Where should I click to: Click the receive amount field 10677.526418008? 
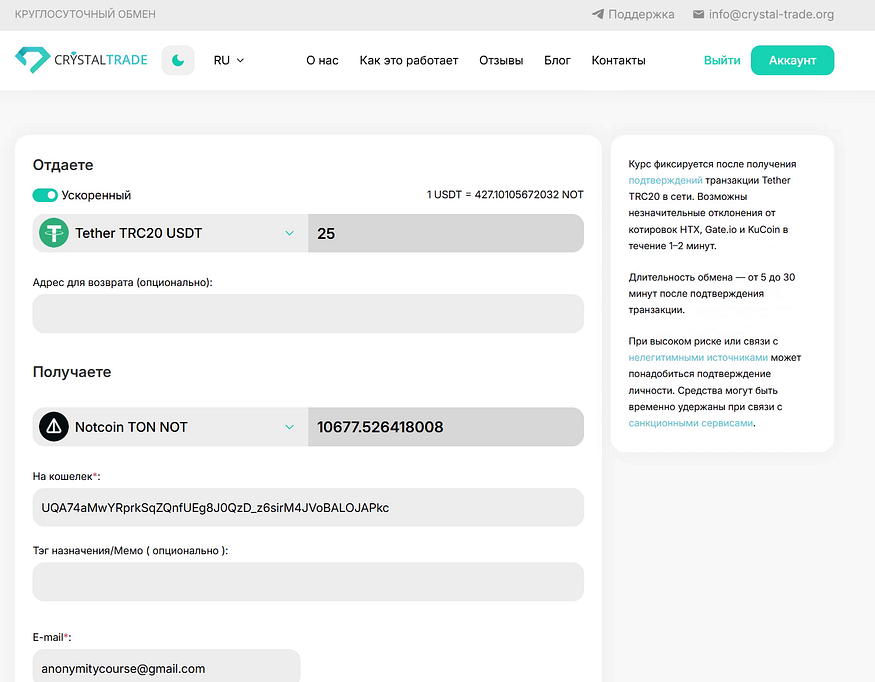click(446, 426)
